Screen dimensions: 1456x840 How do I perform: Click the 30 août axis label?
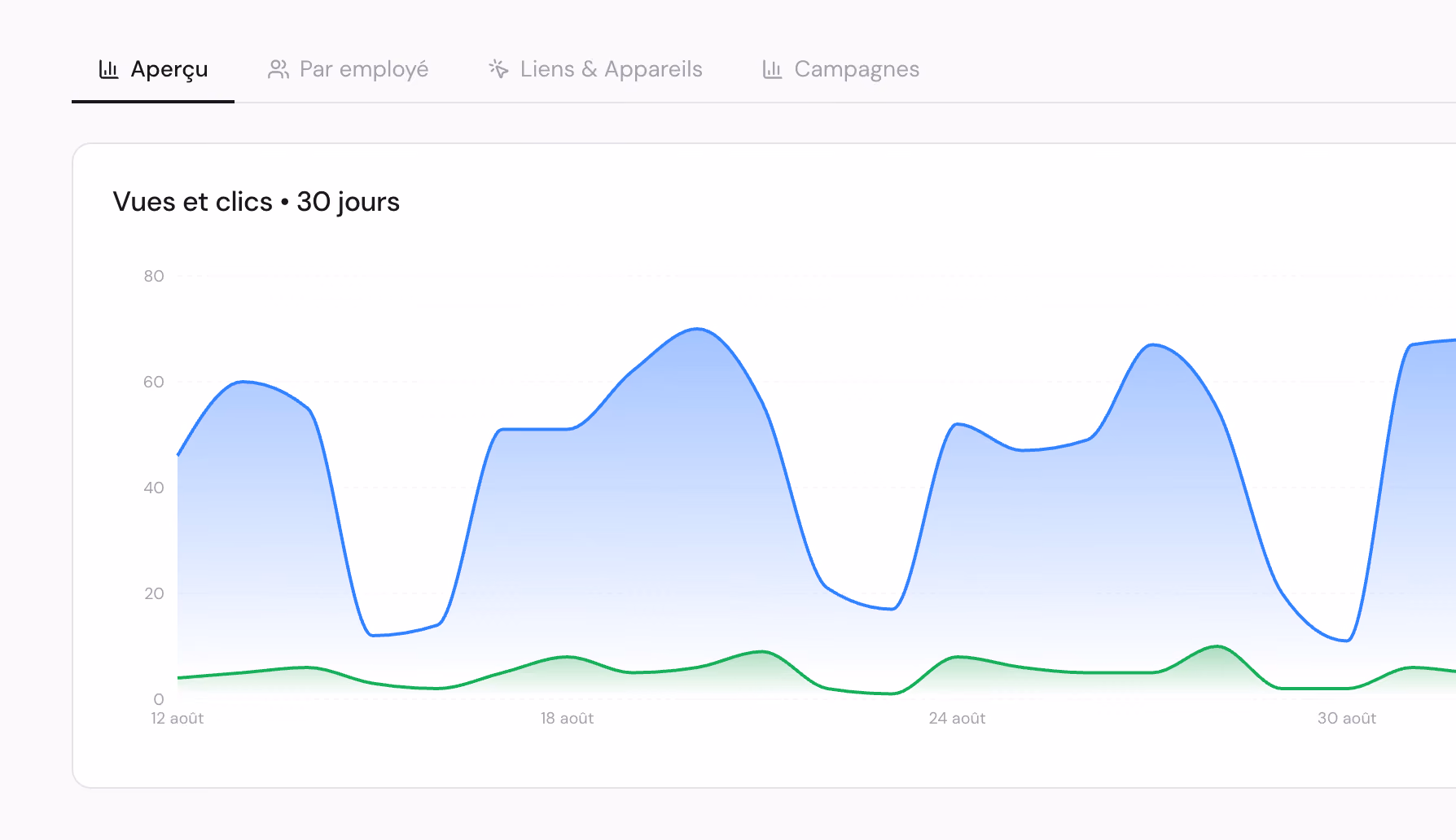click(x=1347, y=718)
